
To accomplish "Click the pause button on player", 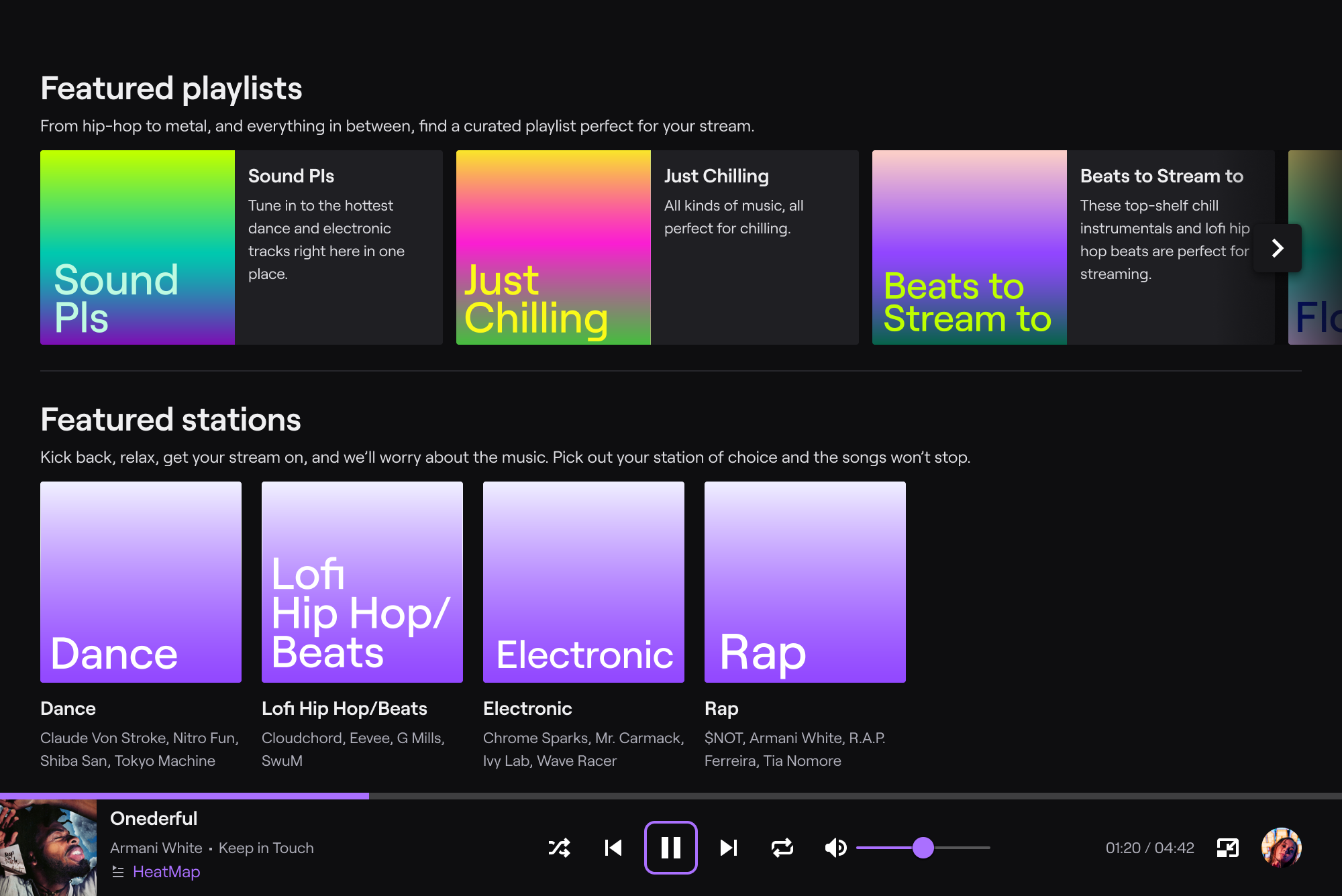I will [671, 847].
